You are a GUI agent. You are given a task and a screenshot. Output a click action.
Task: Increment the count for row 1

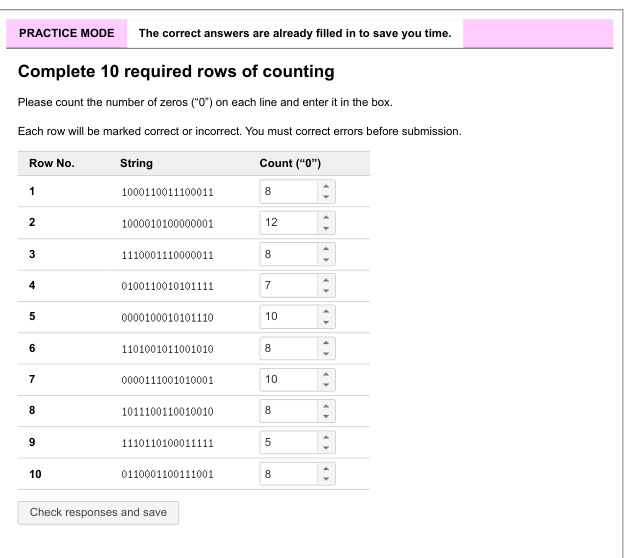pos(326,184)
